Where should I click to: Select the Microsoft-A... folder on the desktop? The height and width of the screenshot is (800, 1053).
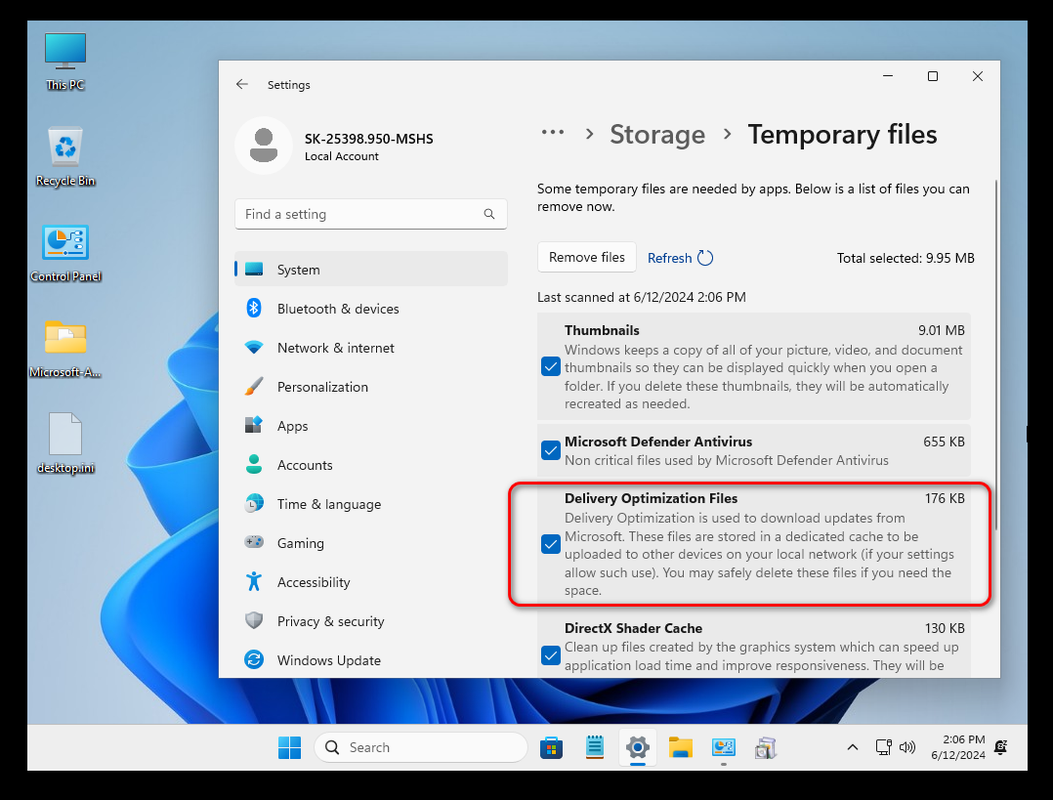click(x=65, y=349)
